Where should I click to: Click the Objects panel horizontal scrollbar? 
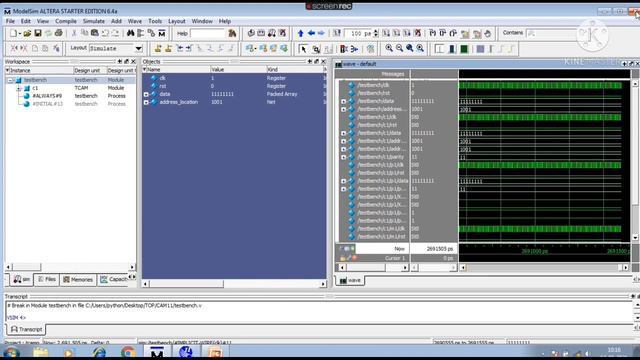(x=234, y=284)
